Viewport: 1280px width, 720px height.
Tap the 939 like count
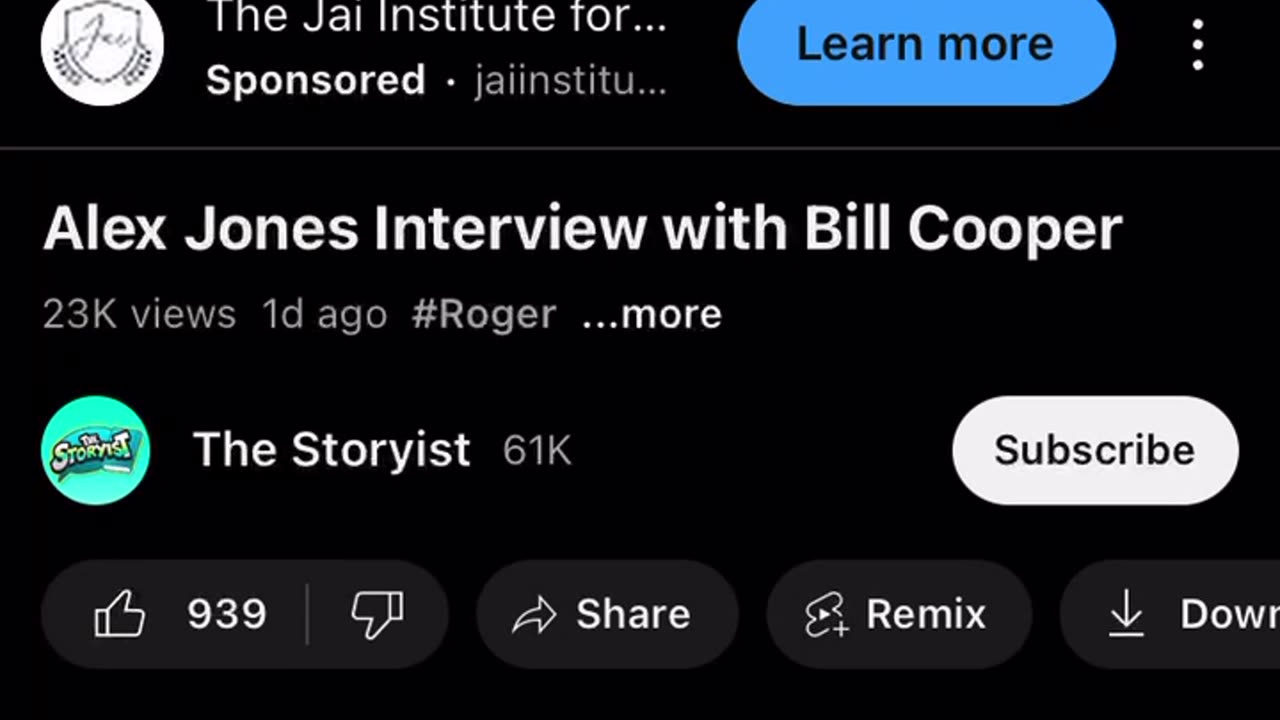click(227, 614)
